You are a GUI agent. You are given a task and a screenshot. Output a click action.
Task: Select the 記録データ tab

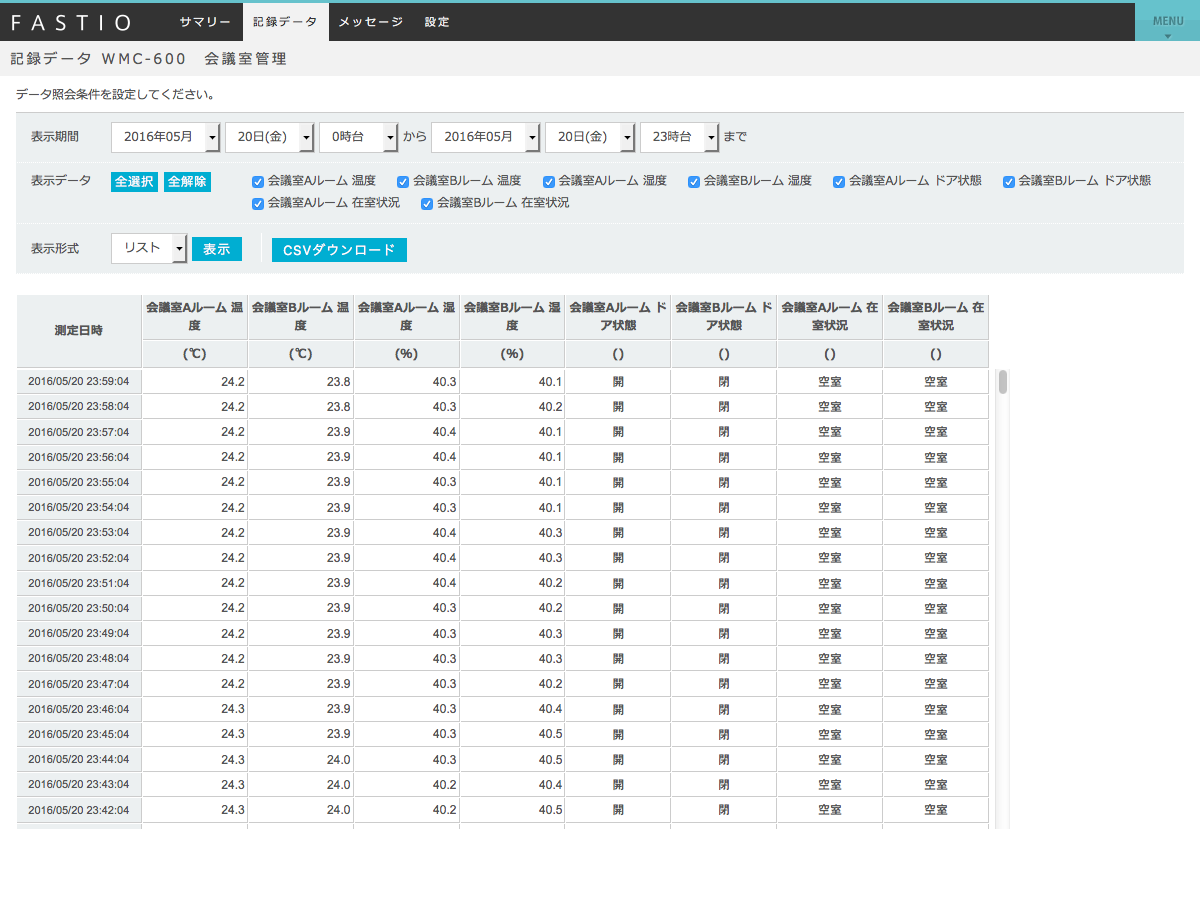(285, 22)
